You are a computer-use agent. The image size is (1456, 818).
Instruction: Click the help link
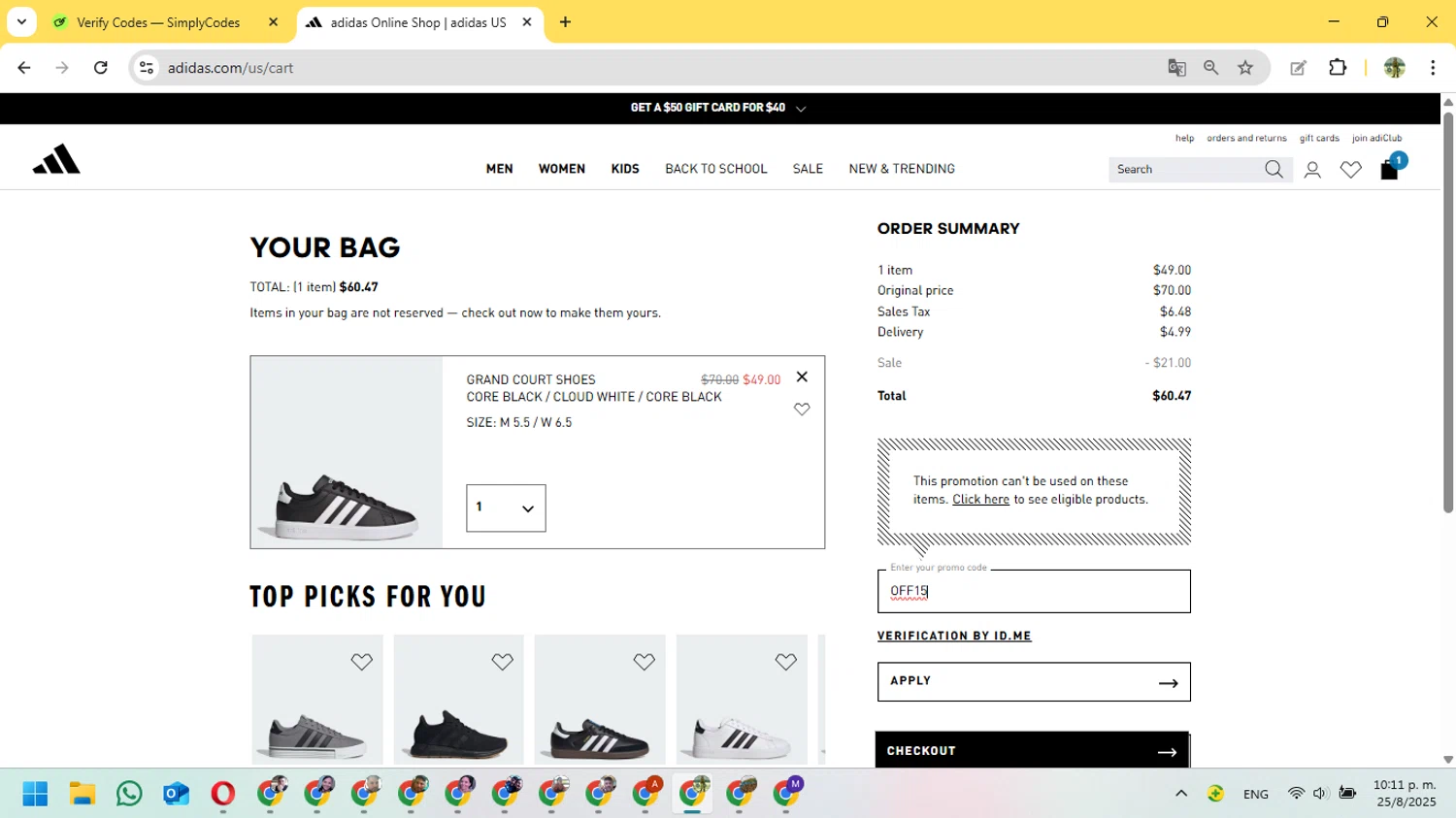(x=1184, y=138)
